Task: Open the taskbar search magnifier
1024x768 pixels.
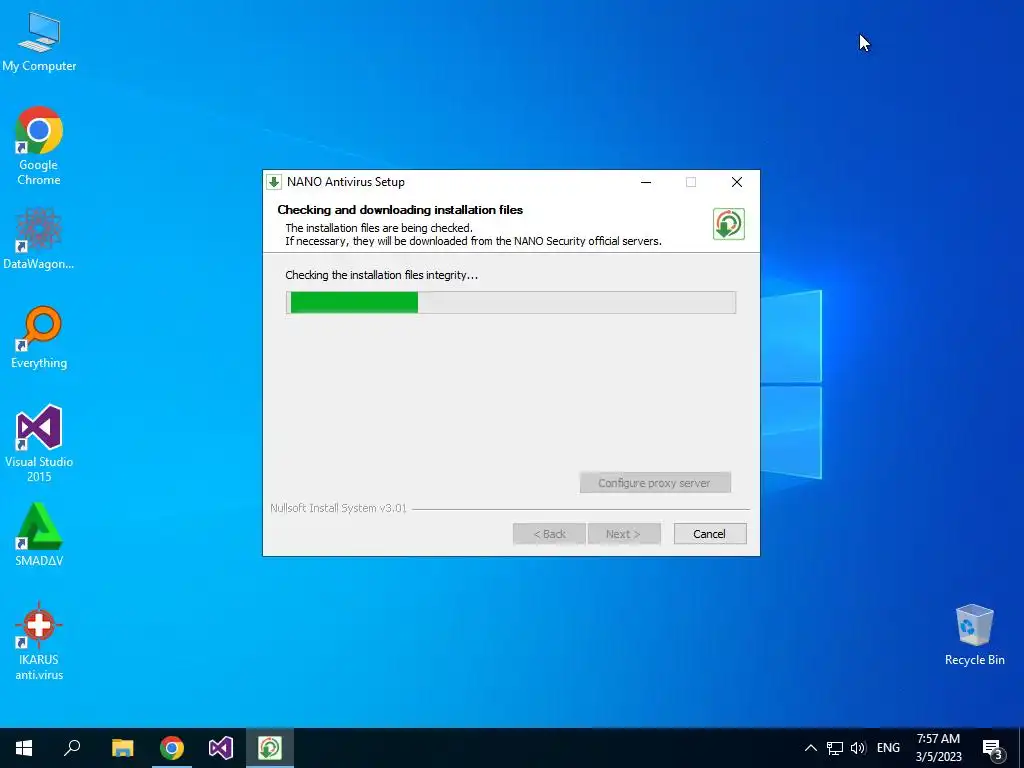Action: (72, 748)
